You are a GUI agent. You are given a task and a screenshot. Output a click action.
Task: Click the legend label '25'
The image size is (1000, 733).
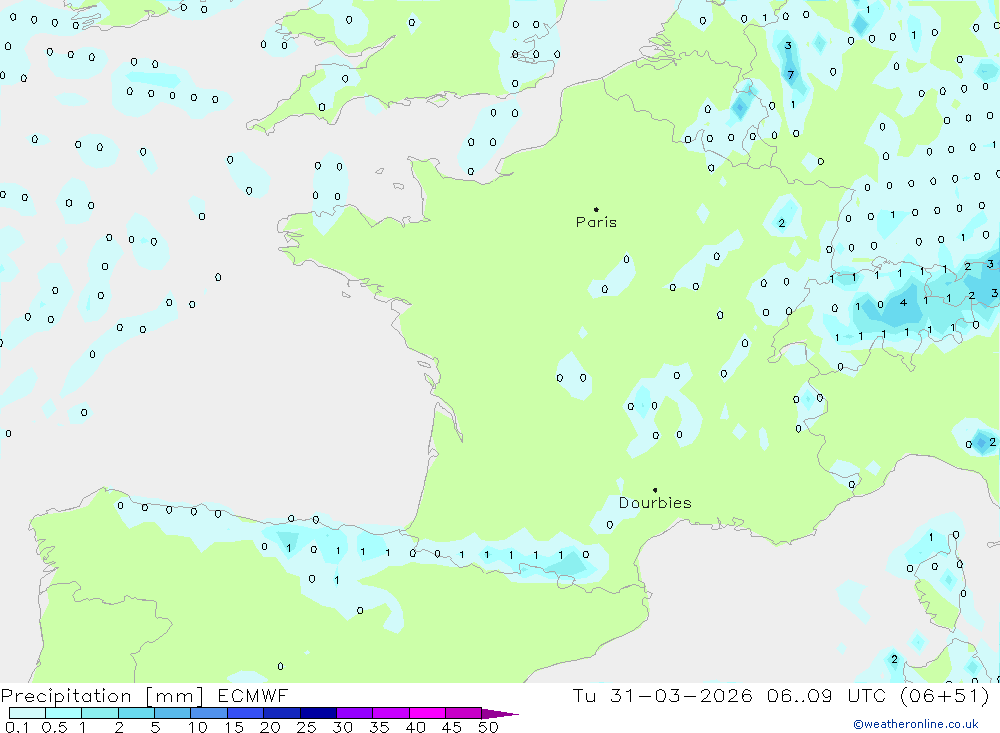[307, 727]
